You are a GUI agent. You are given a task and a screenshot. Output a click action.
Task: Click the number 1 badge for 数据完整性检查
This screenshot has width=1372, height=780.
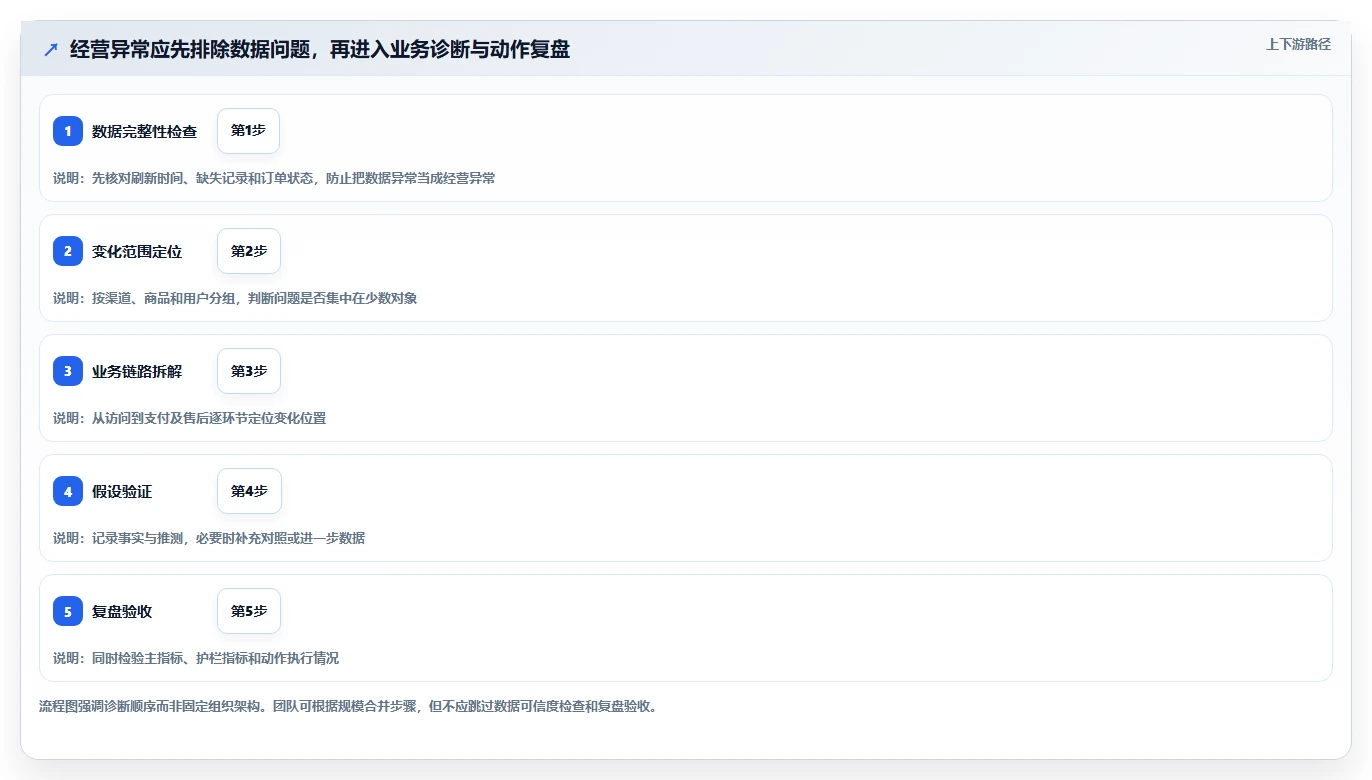coord(68,131)
